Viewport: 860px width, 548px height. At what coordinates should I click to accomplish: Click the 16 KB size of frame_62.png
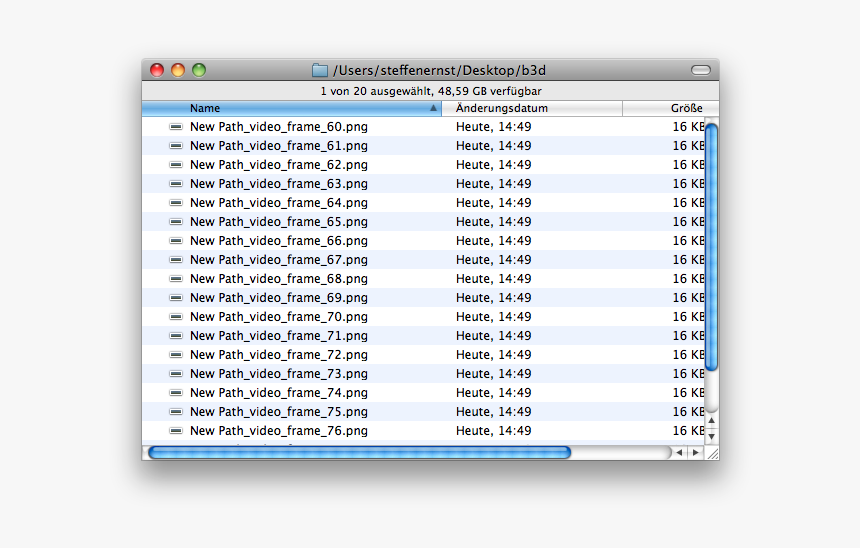[688, 165]
